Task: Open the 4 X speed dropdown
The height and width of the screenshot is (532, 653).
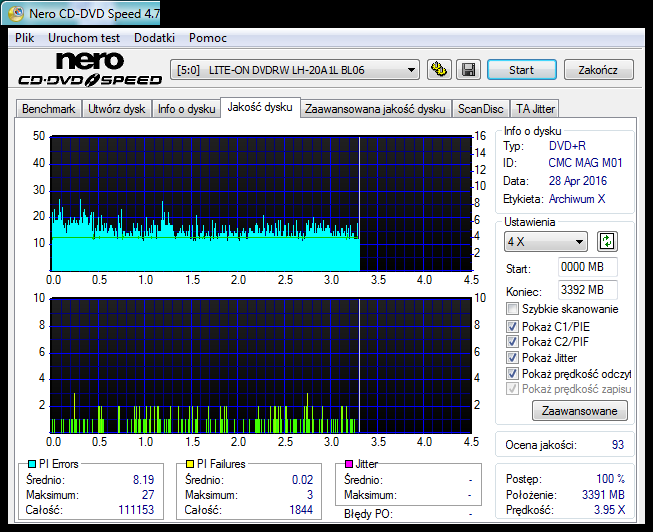Action: click(546, 242)
